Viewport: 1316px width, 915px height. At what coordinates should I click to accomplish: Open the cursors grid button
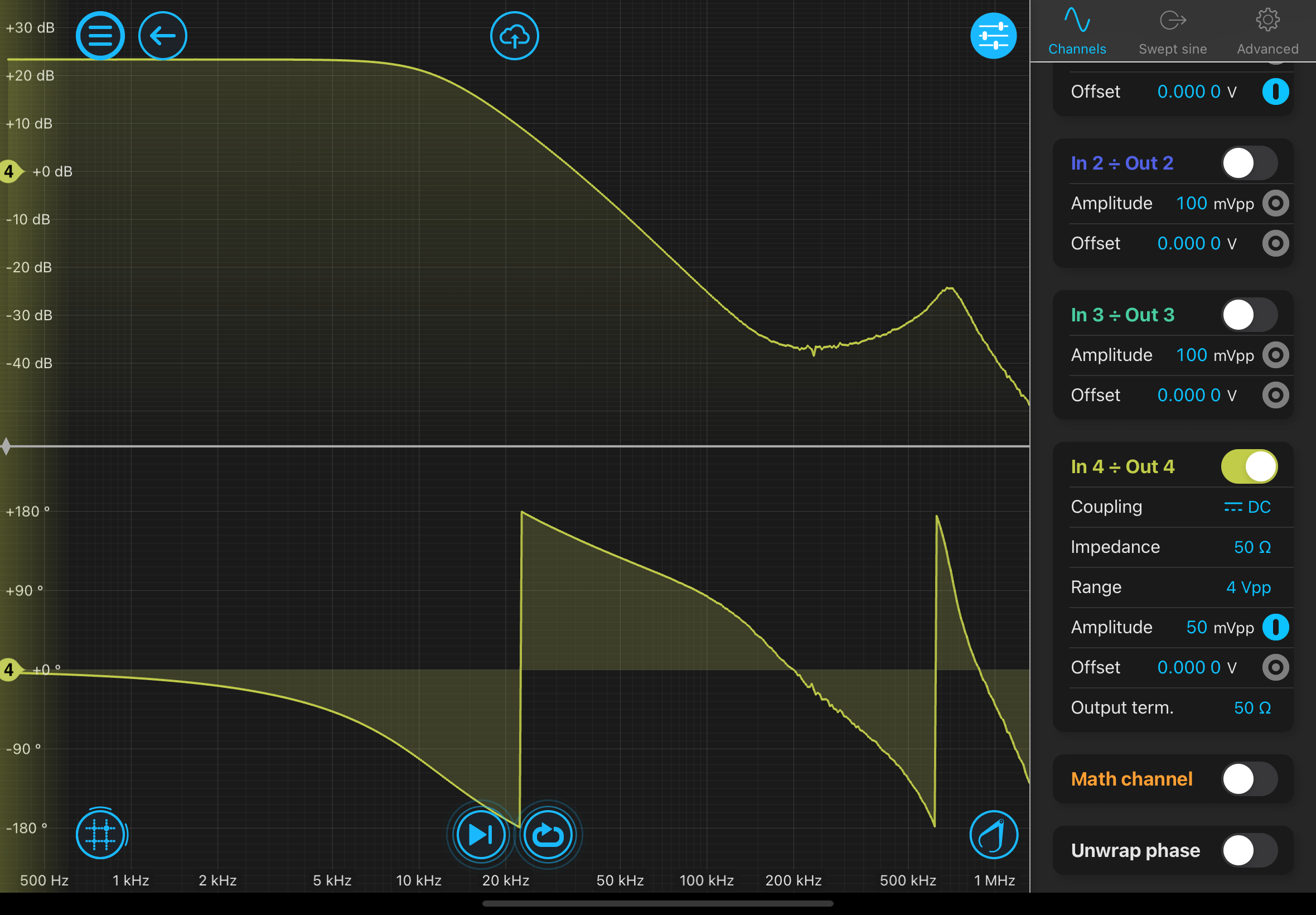point(101,834)
